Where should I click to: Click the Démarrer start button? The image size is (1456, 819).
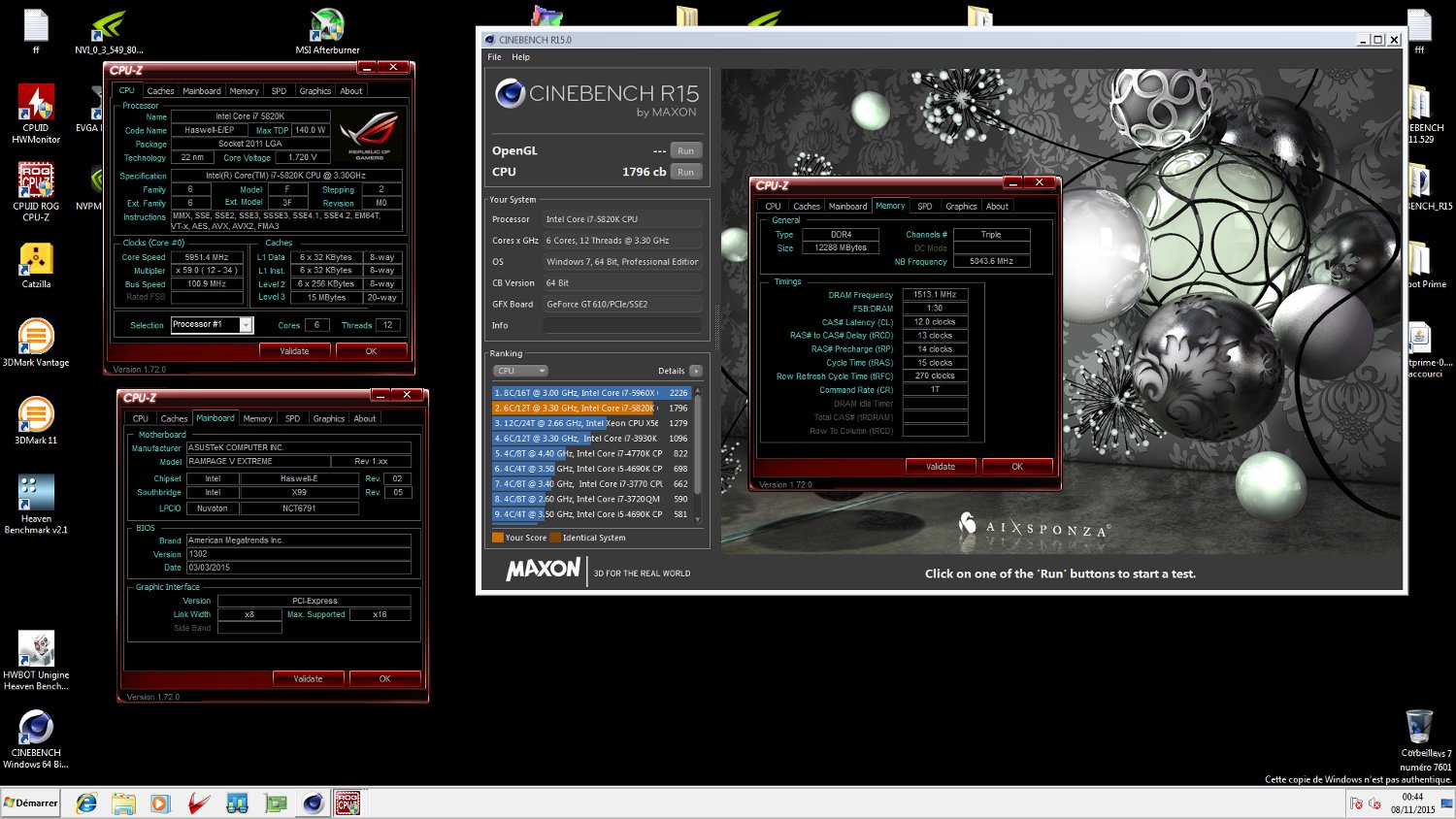coord(31,803)
